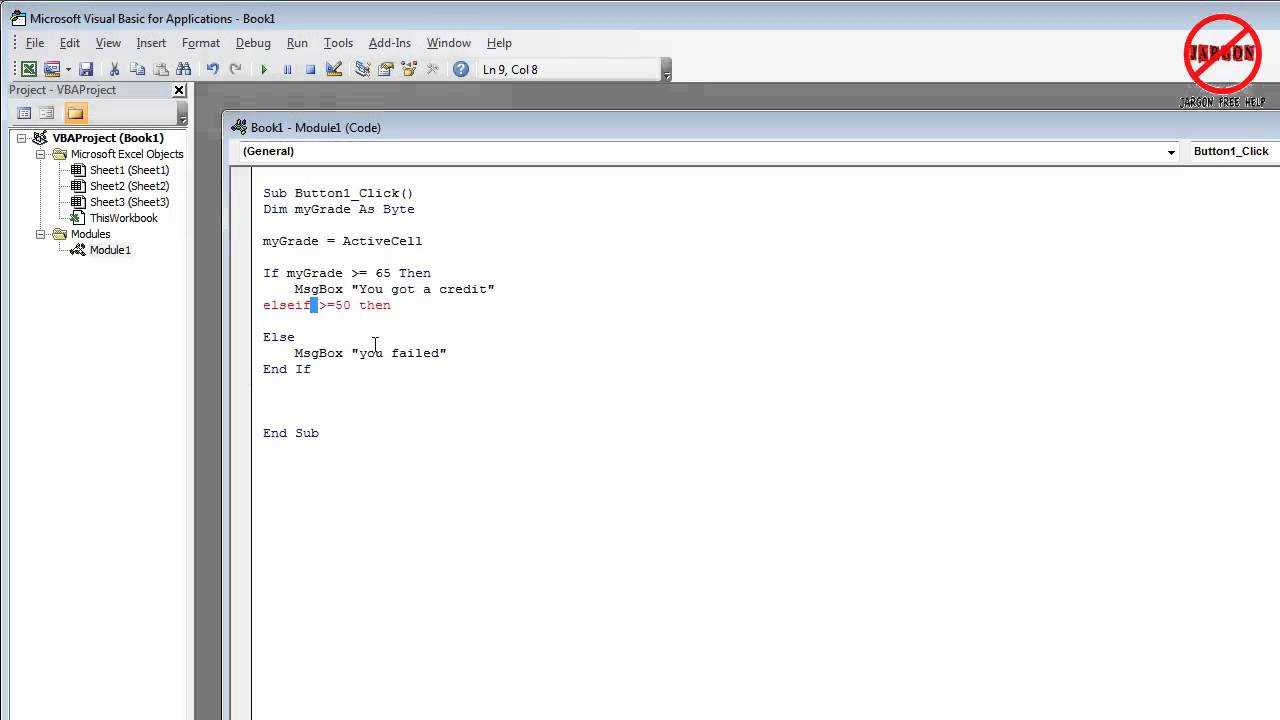Click the blue Help question mark icon
The height and width of the screenshot is (720, 1280).
(460, 69)
